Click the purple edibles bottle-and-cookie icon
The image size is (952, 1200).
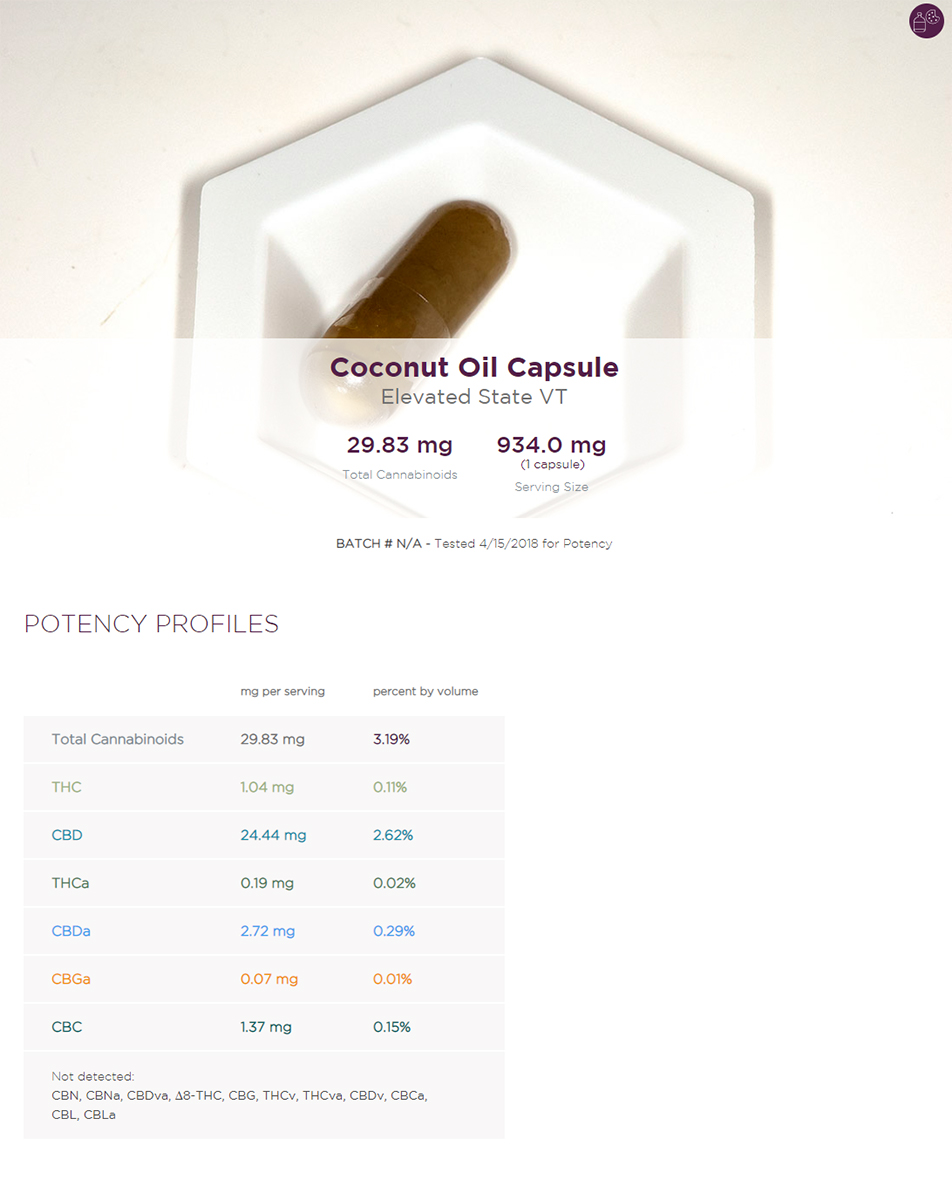926,21
